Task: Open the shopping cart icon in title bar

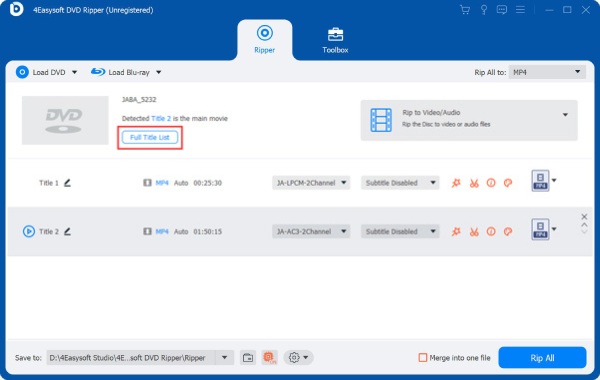Action: (465, 10)
